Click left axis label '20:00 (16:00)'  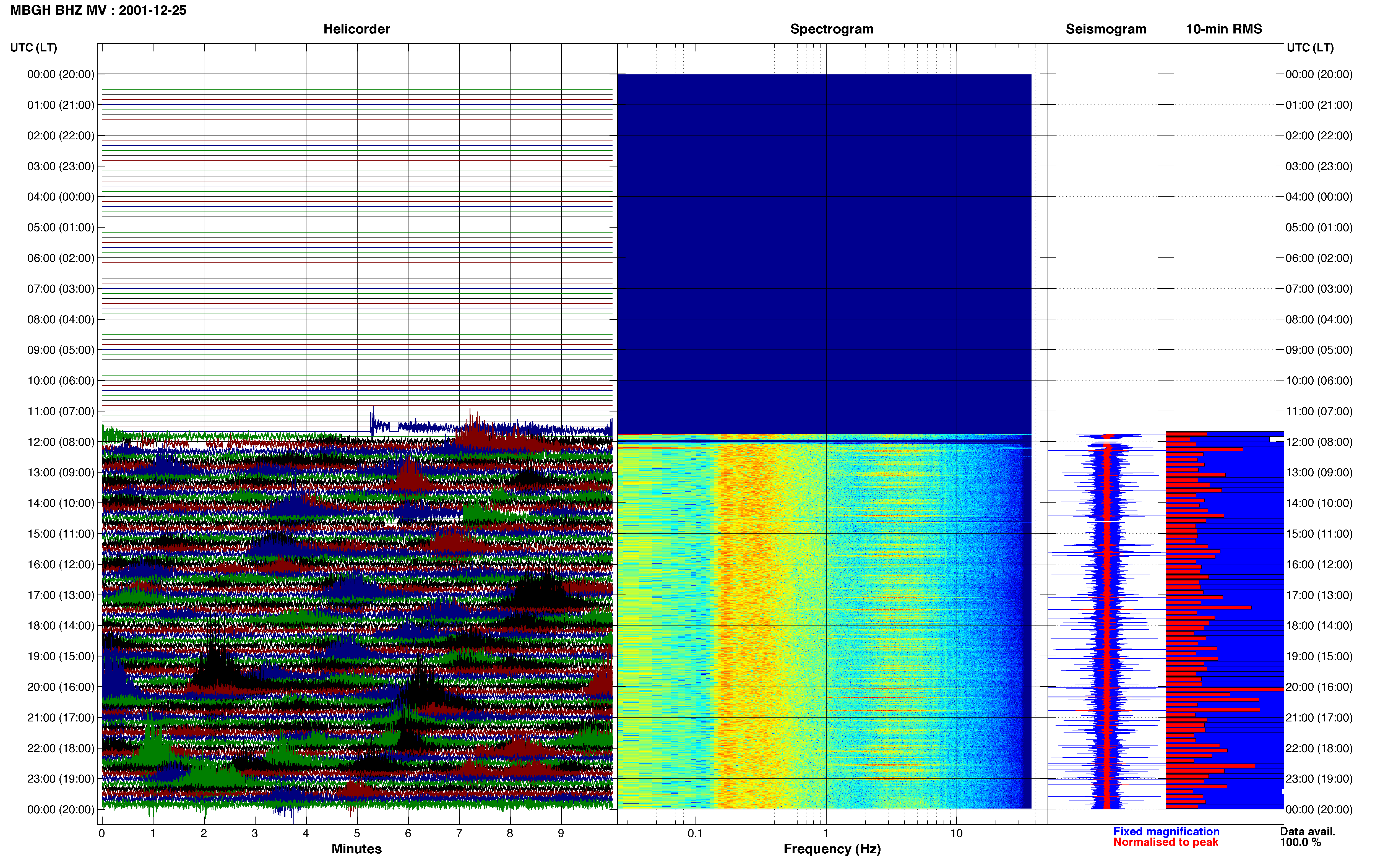pos(61,687)
